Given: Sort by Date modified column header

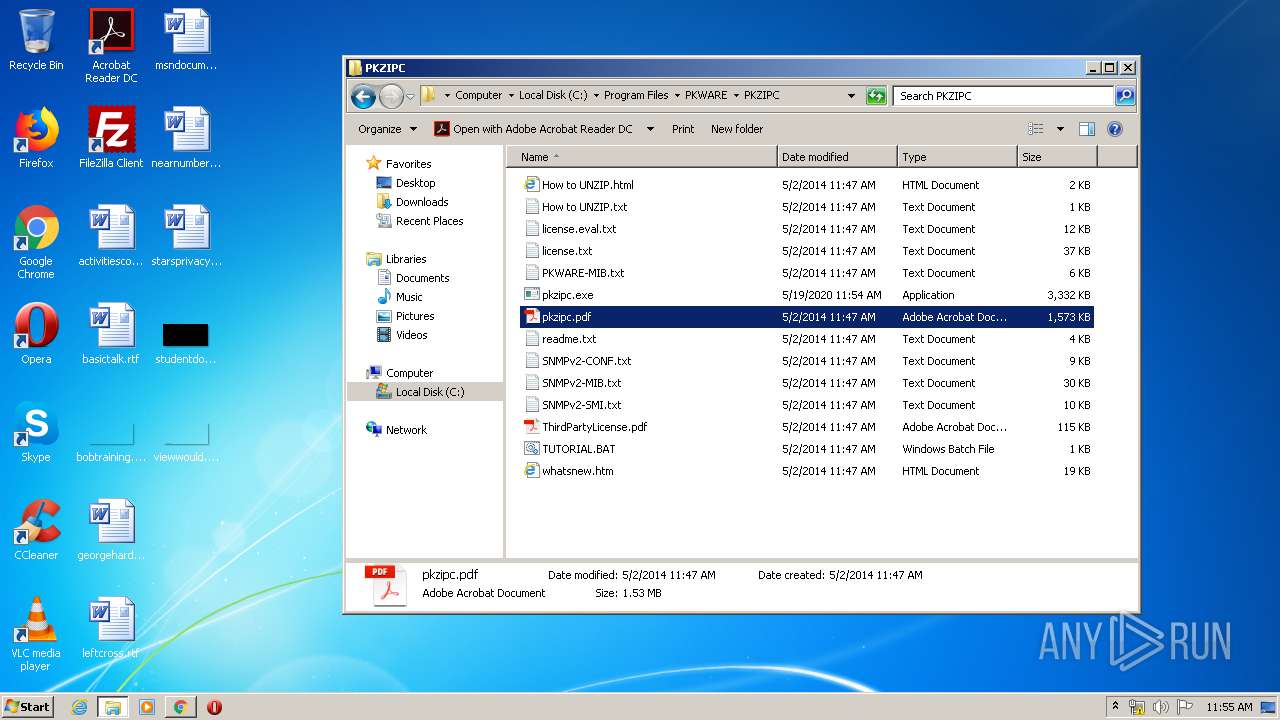Looking at the screenshot, I should click(837, 157).
